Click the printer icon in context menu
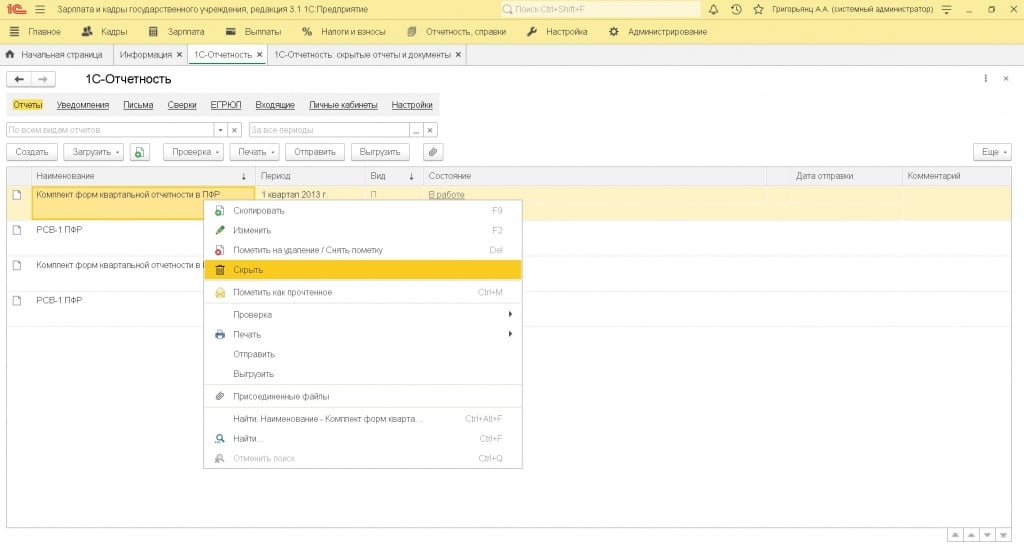This screenshot has height=550, width=1024. [x=220, y=334]
